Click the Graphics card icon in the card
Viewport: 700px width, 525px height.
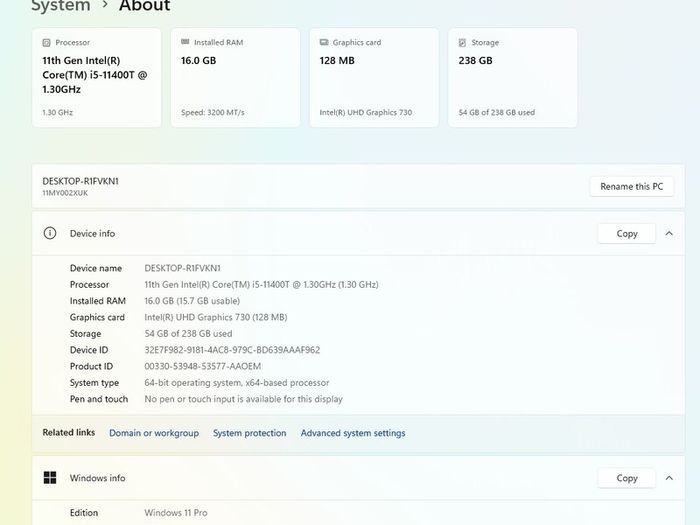pyautogui.click(x=324, y=42)
